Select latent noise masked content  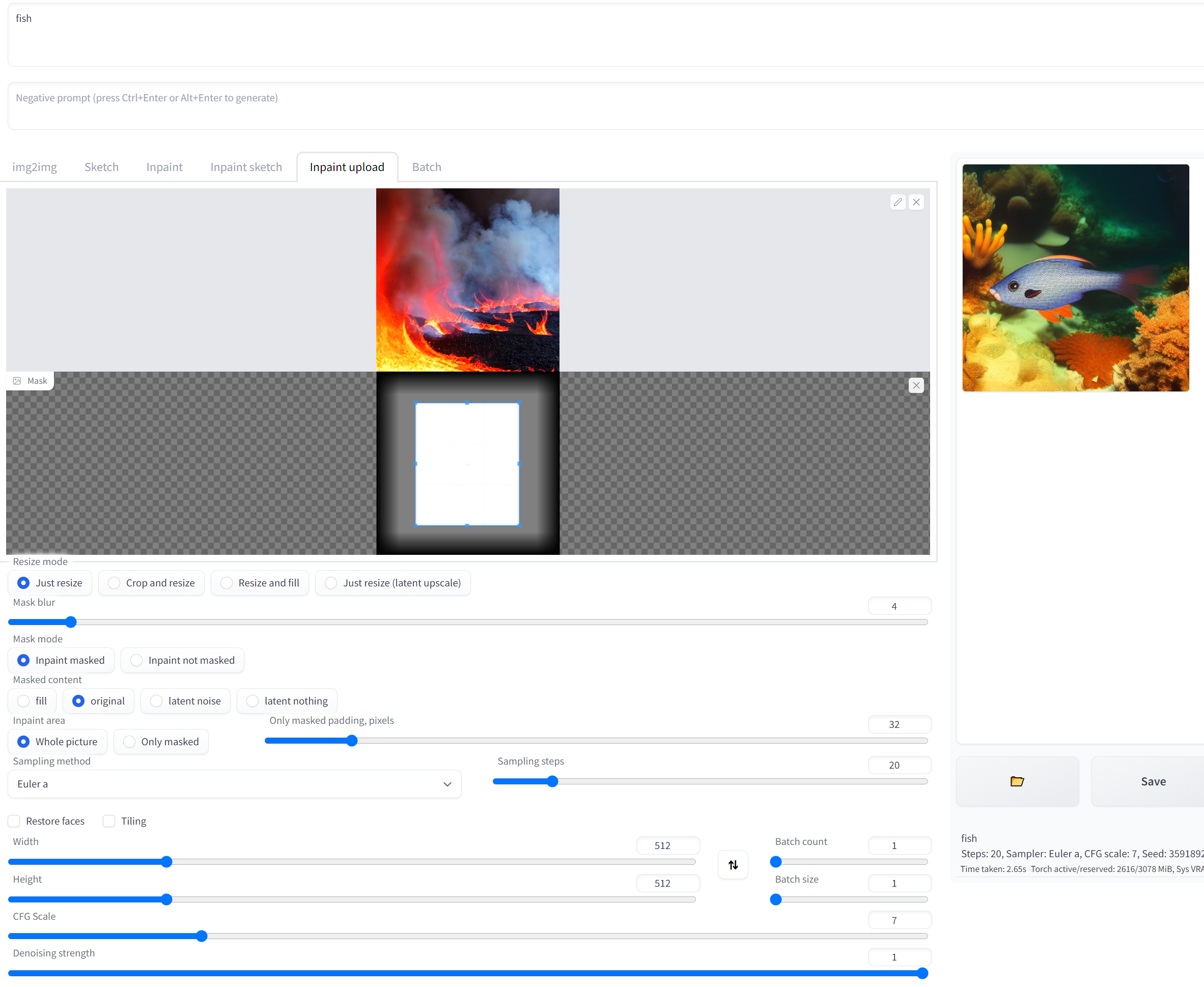[156, 701]
